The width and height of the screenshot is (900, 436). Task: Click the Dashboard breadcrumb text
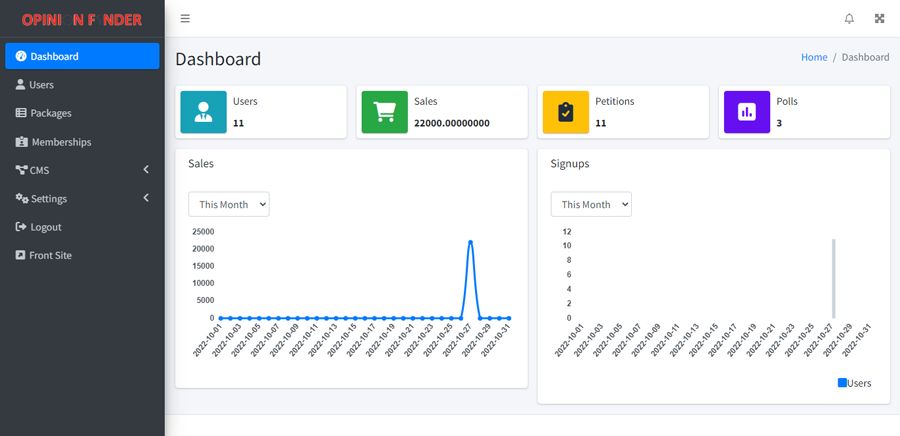866,57
